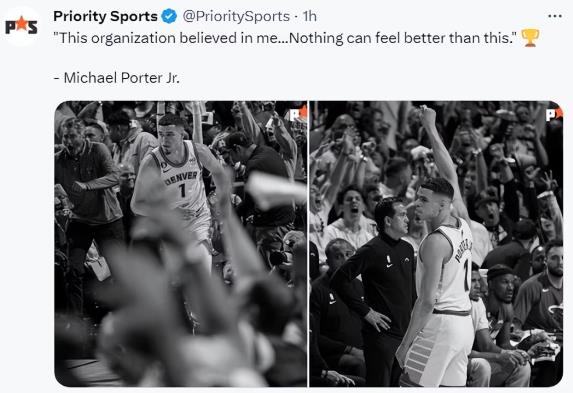
Task: Open the right photo with the raised fist
Action: click(x=436, y=244)
